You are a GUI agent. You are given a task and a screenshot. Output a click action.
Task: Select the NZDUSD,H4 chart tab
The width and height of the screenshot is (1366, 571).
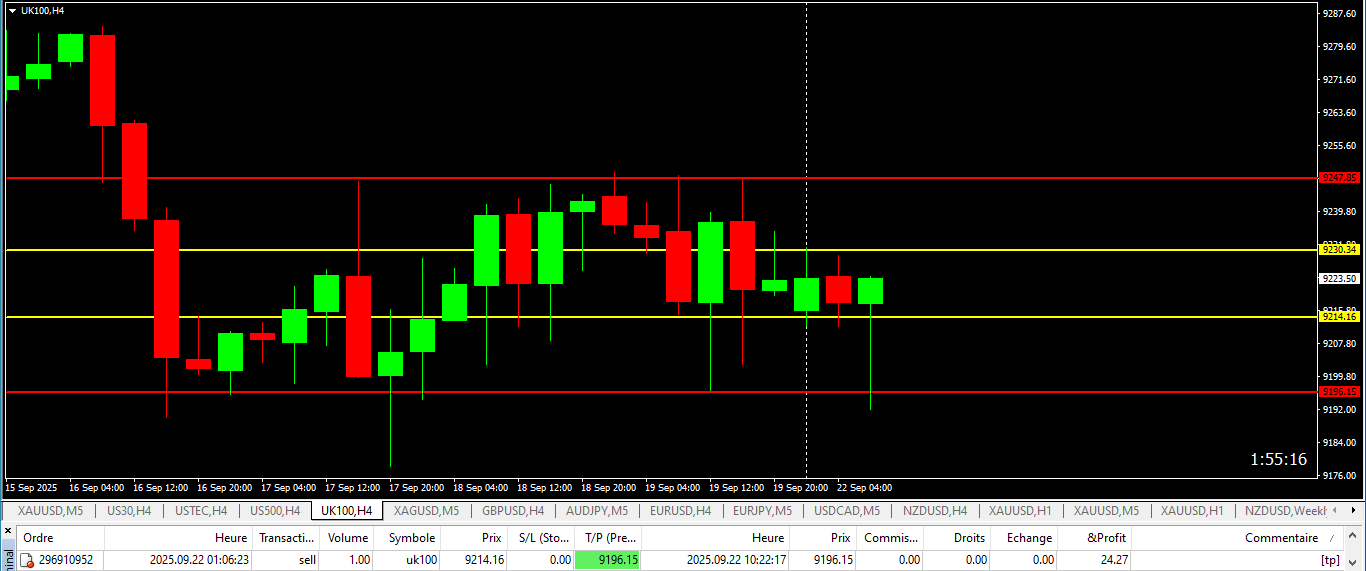pyautogui.click(x=935, y=511)
